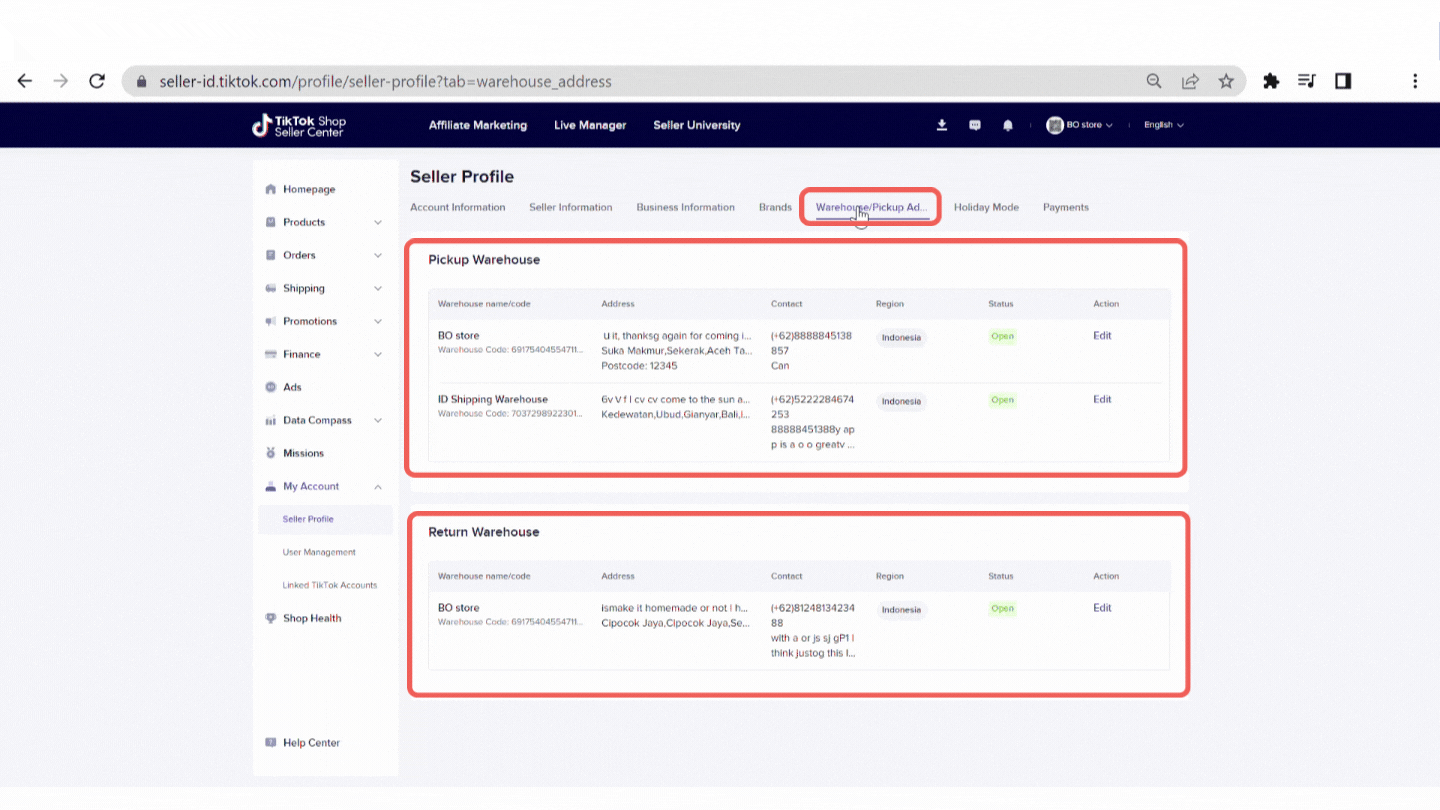1440x810 pixels.
Task: Open Affiliate Marketing in top navigation
Action: pyautogui.click(x=477, y=125)
